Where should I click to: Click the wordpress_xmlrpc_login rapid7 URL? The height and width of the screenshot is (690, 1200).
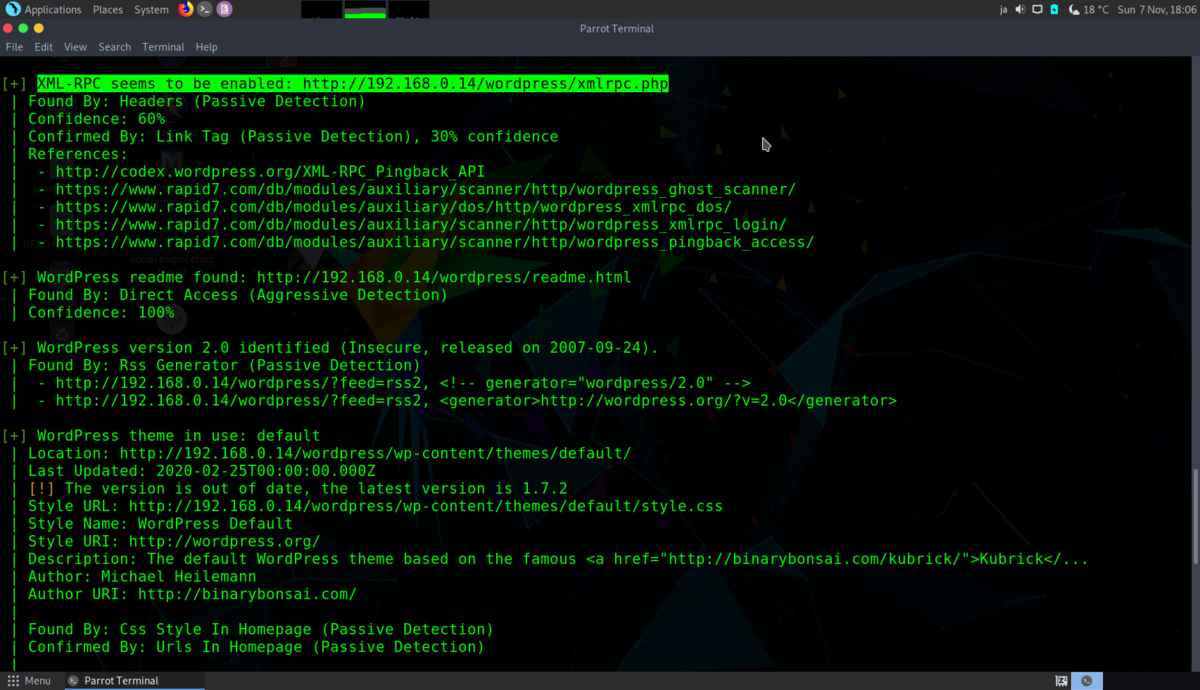click(421, 225)
